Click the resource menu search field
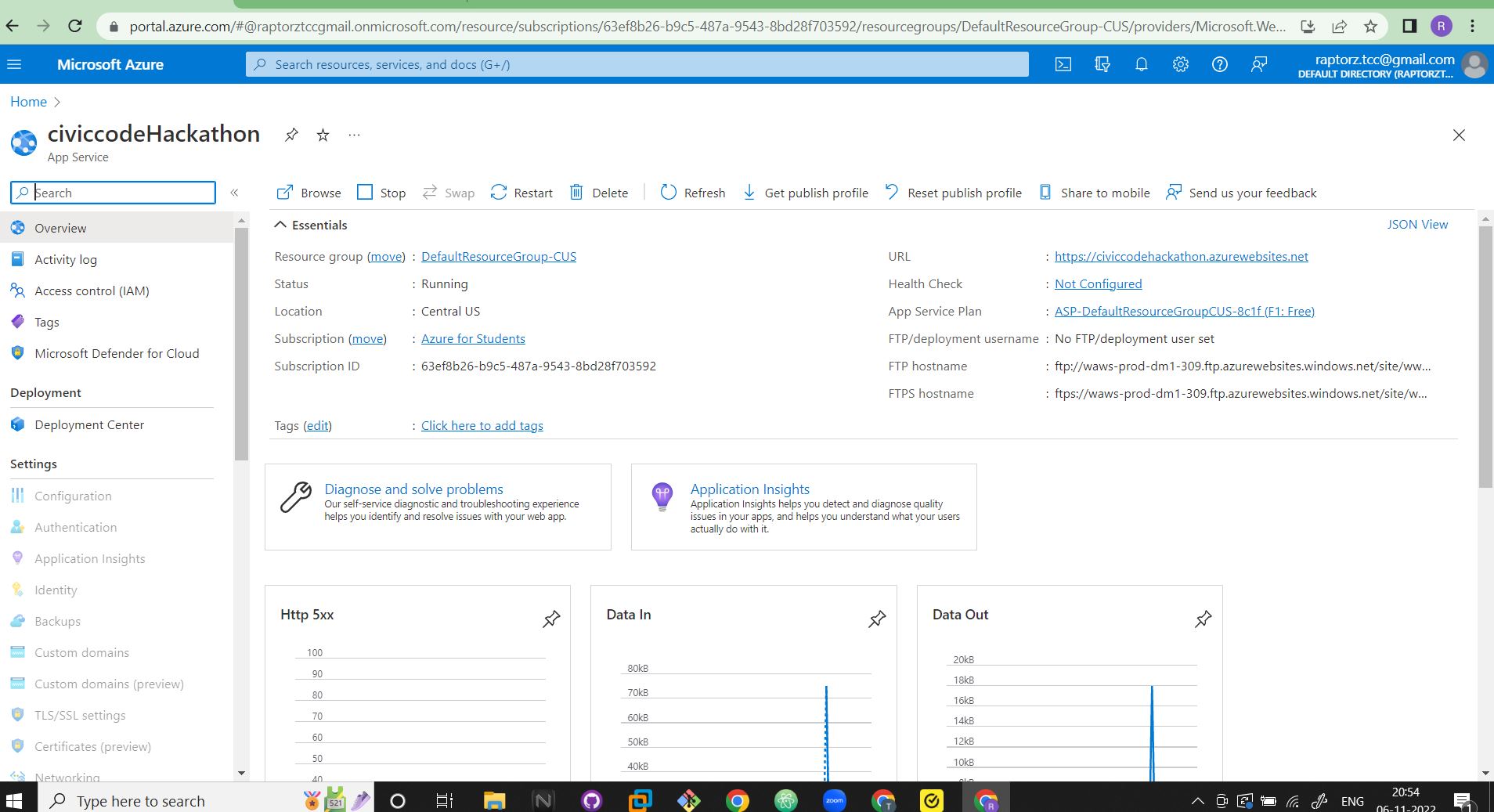The image size is (1494, 812). click(x=113, y=193)
